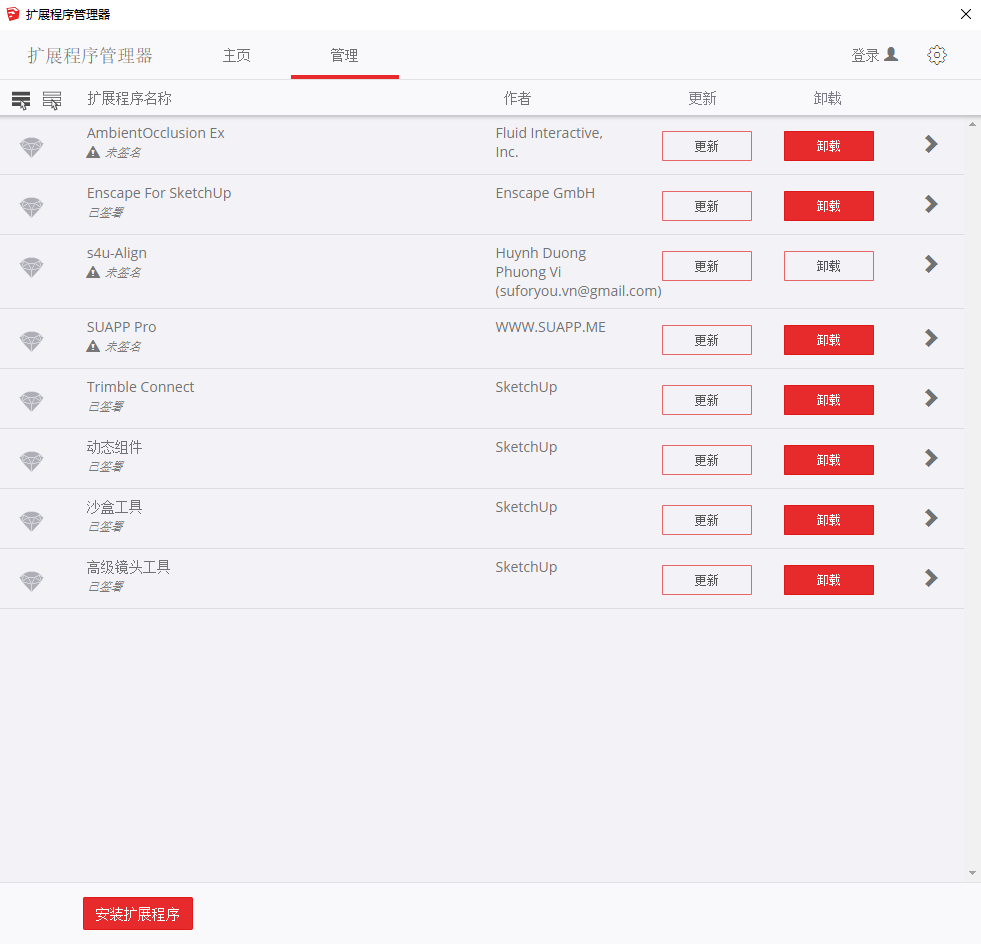This screenshot has height=944, width=981.
Task: Switch to 管理 tab
Action: tap(344, 56)
